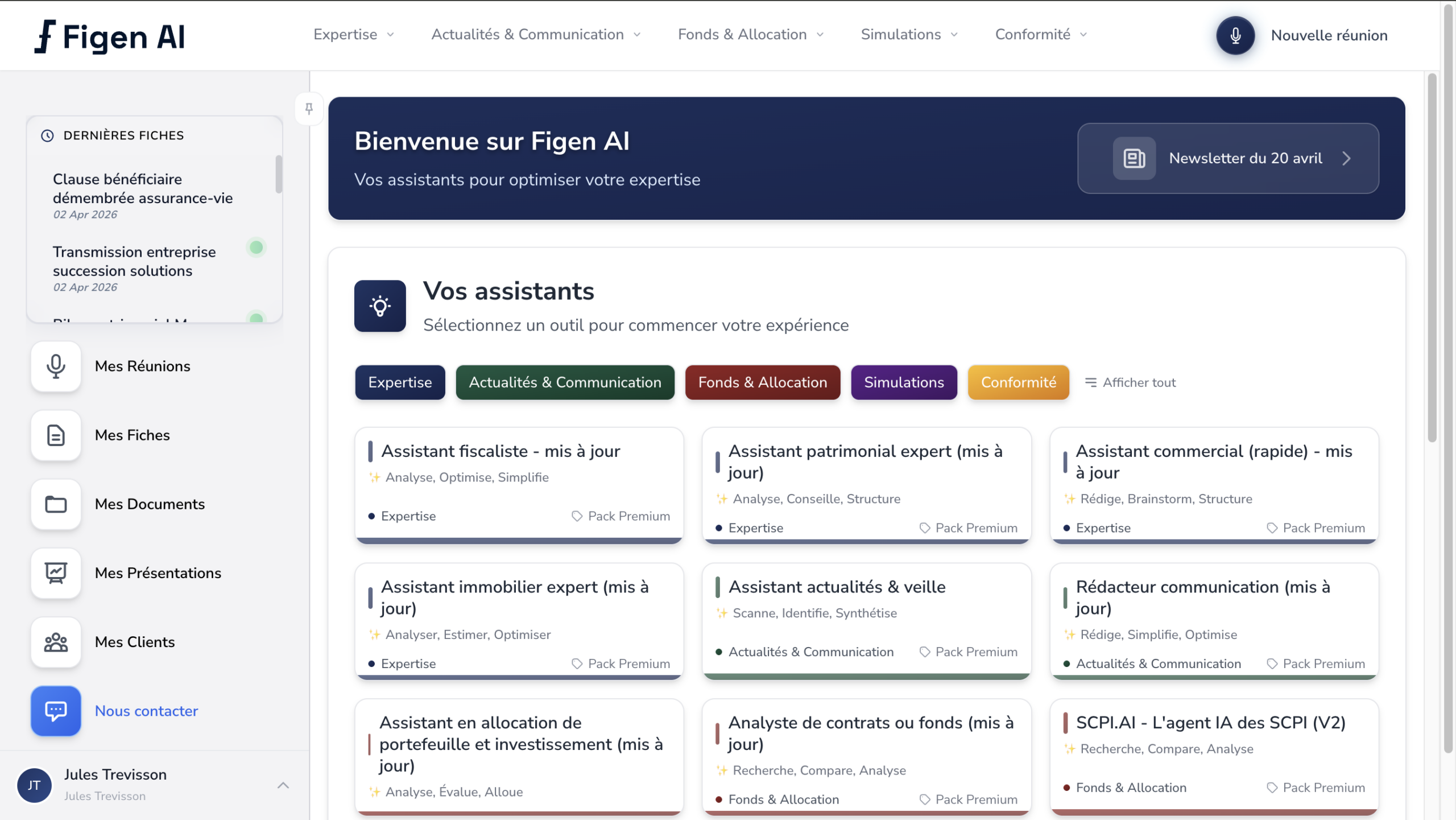Open the Simulations dropdown menu

(908, 34)
